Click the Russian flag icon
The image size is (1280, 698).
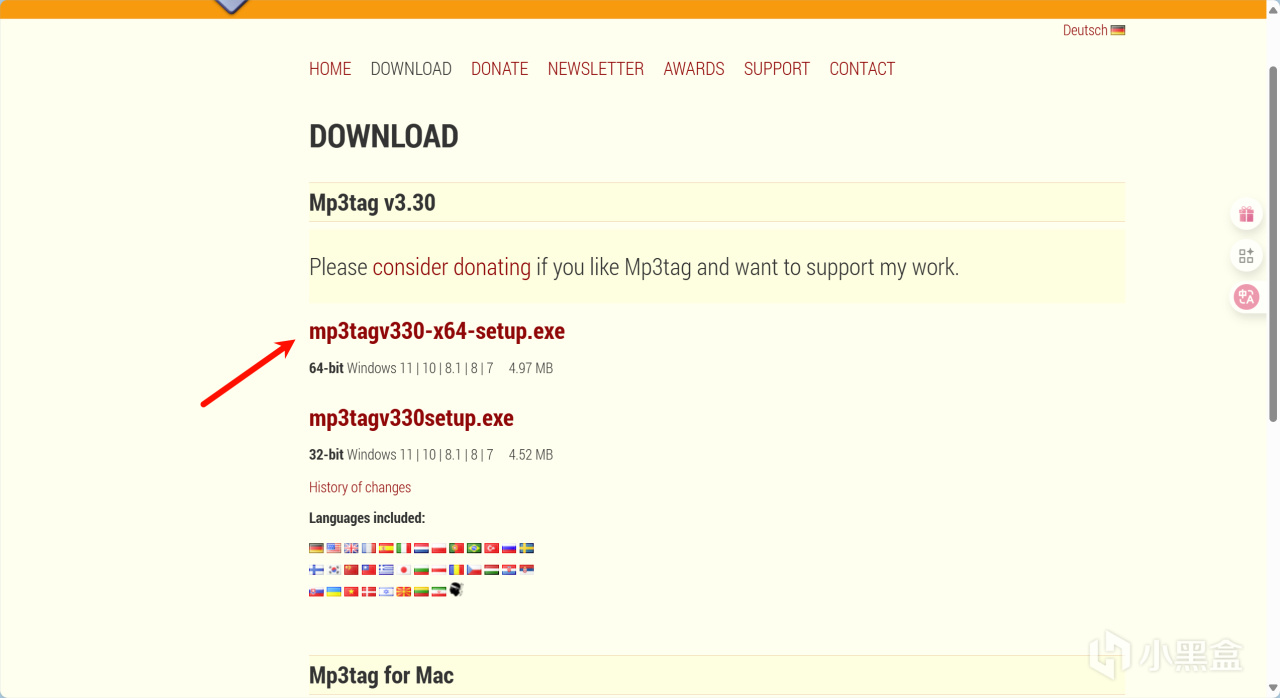point(509,548)
